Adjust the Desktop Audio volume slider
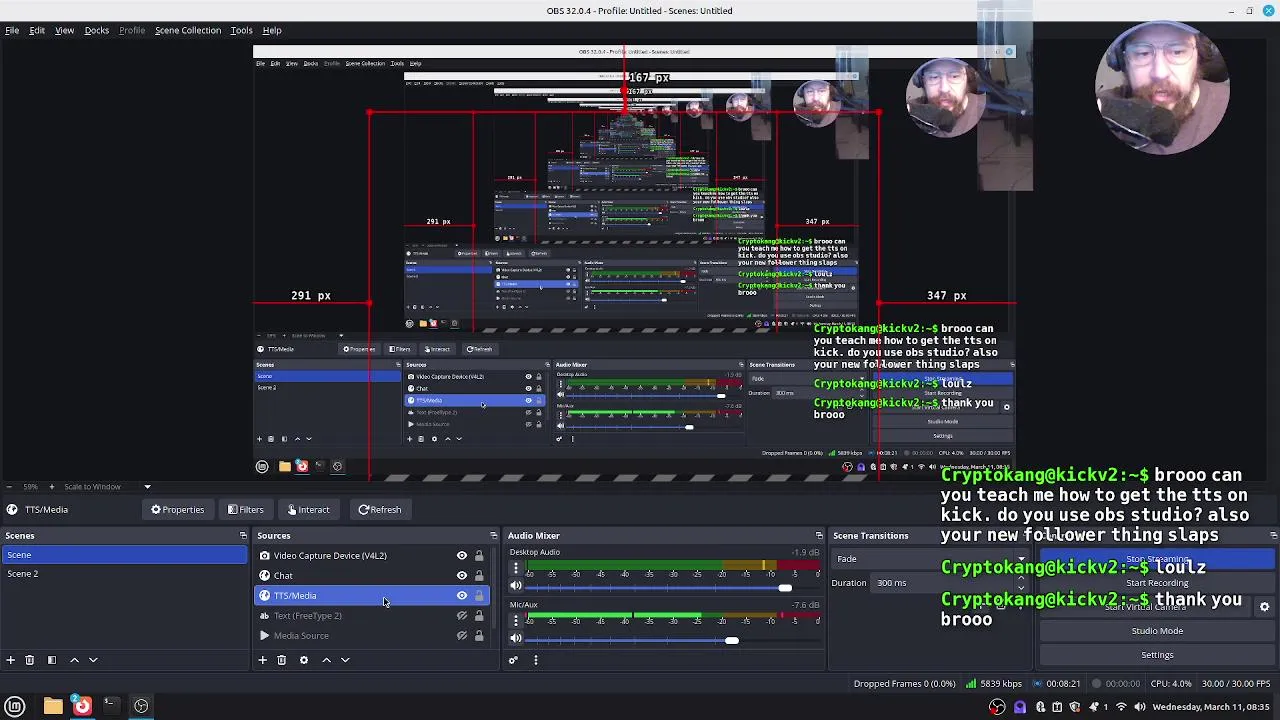Image resolution: width=1280 pixels, height=720 pixels. (785, 587)
